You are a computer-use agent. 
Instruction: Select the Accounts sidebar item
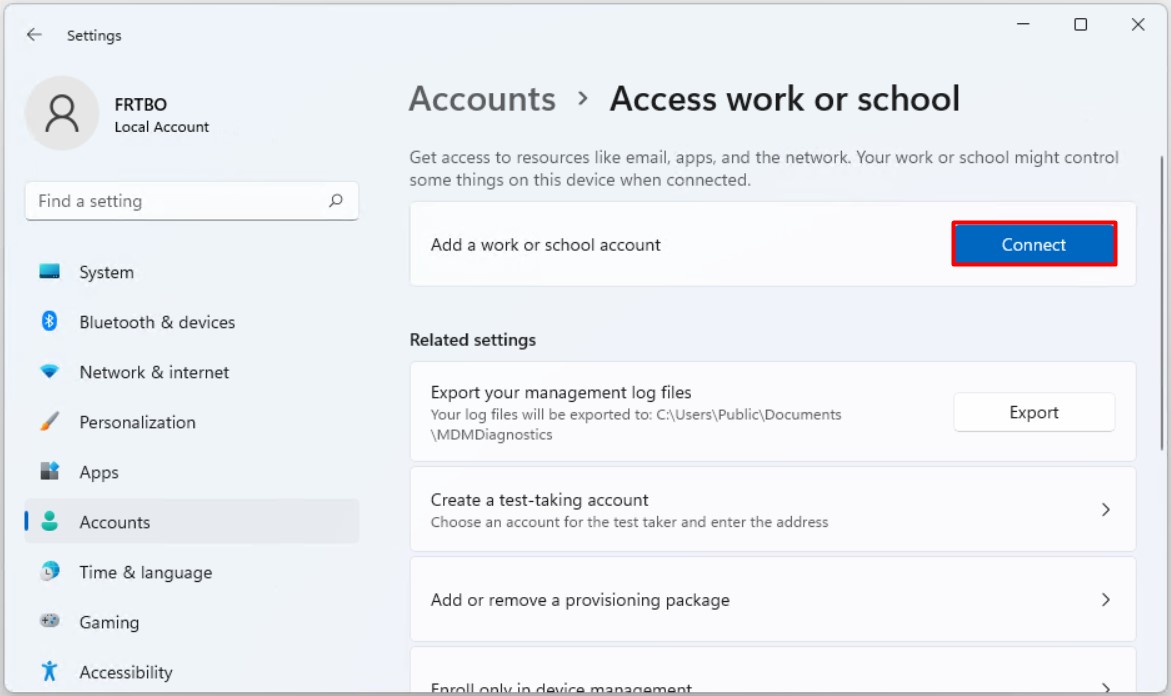point(192,522)
